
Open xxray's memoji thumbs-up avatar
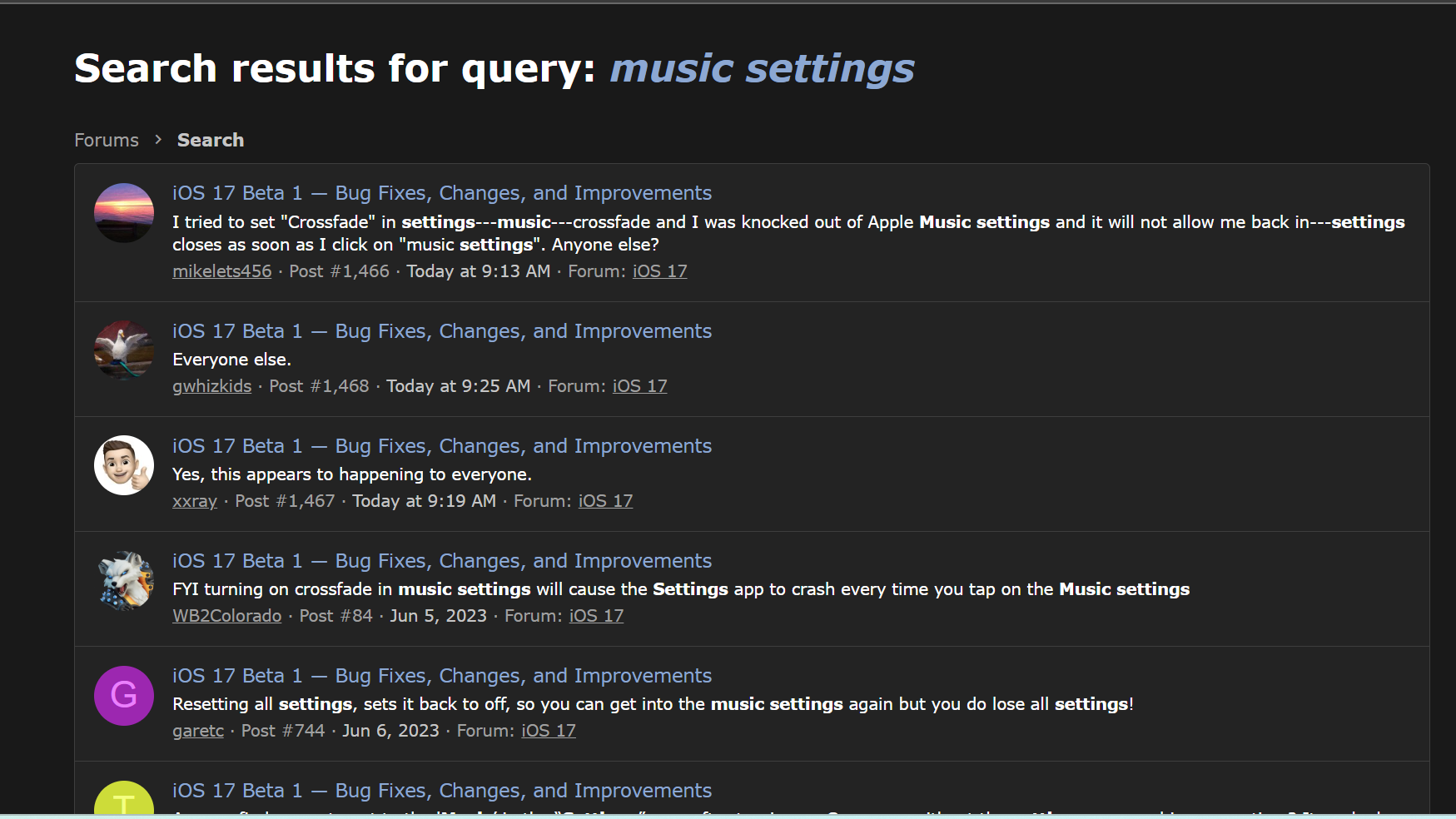pos(124,465)
